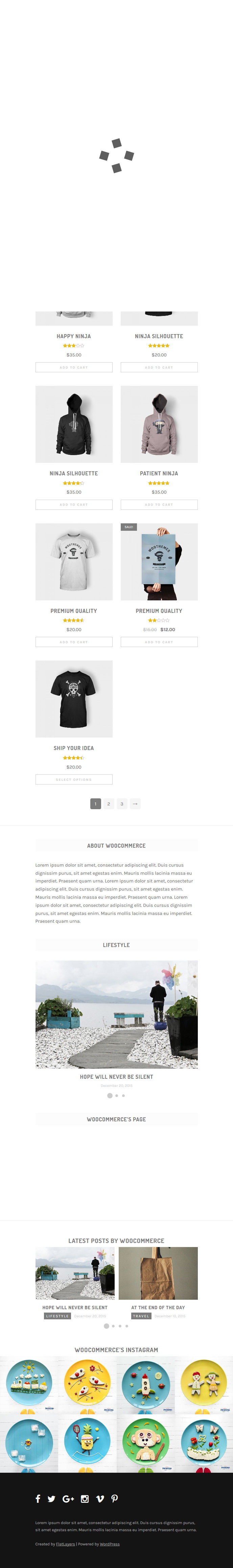Open Patient Ninja hoodie product image
233x1568 pixels.
(159, 424)
